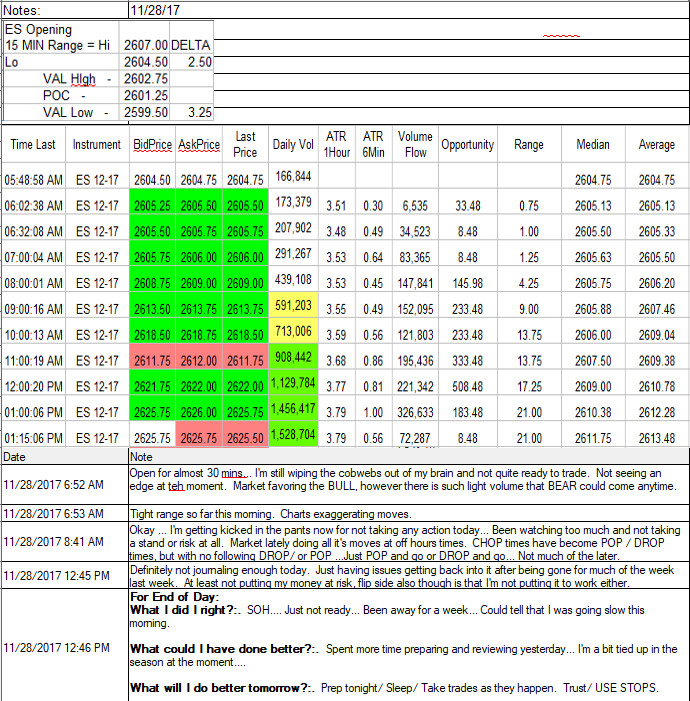Select the 11/28/2017 6:52 AM date cell
690x701 pixels.
coord(65,485)
